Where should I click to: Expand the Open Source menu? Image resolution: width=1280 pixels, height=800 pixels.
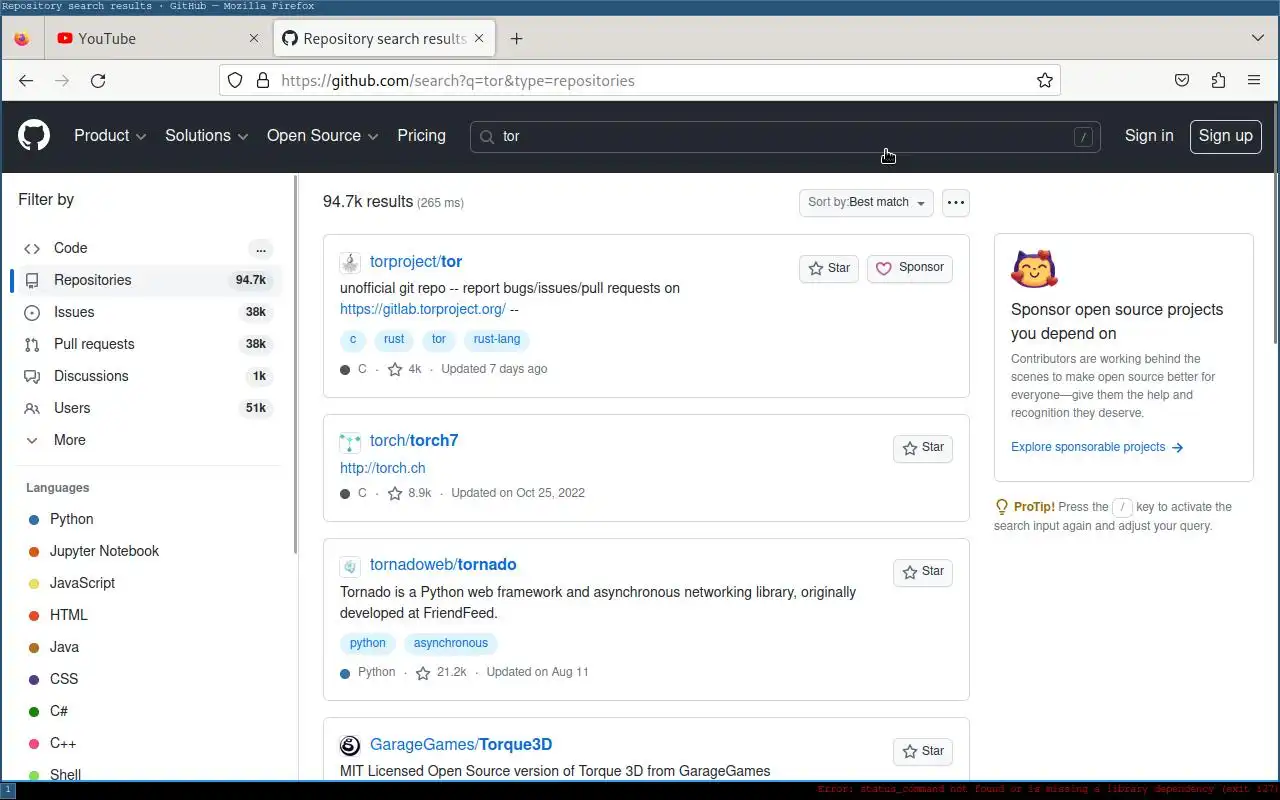pos(322,136)
